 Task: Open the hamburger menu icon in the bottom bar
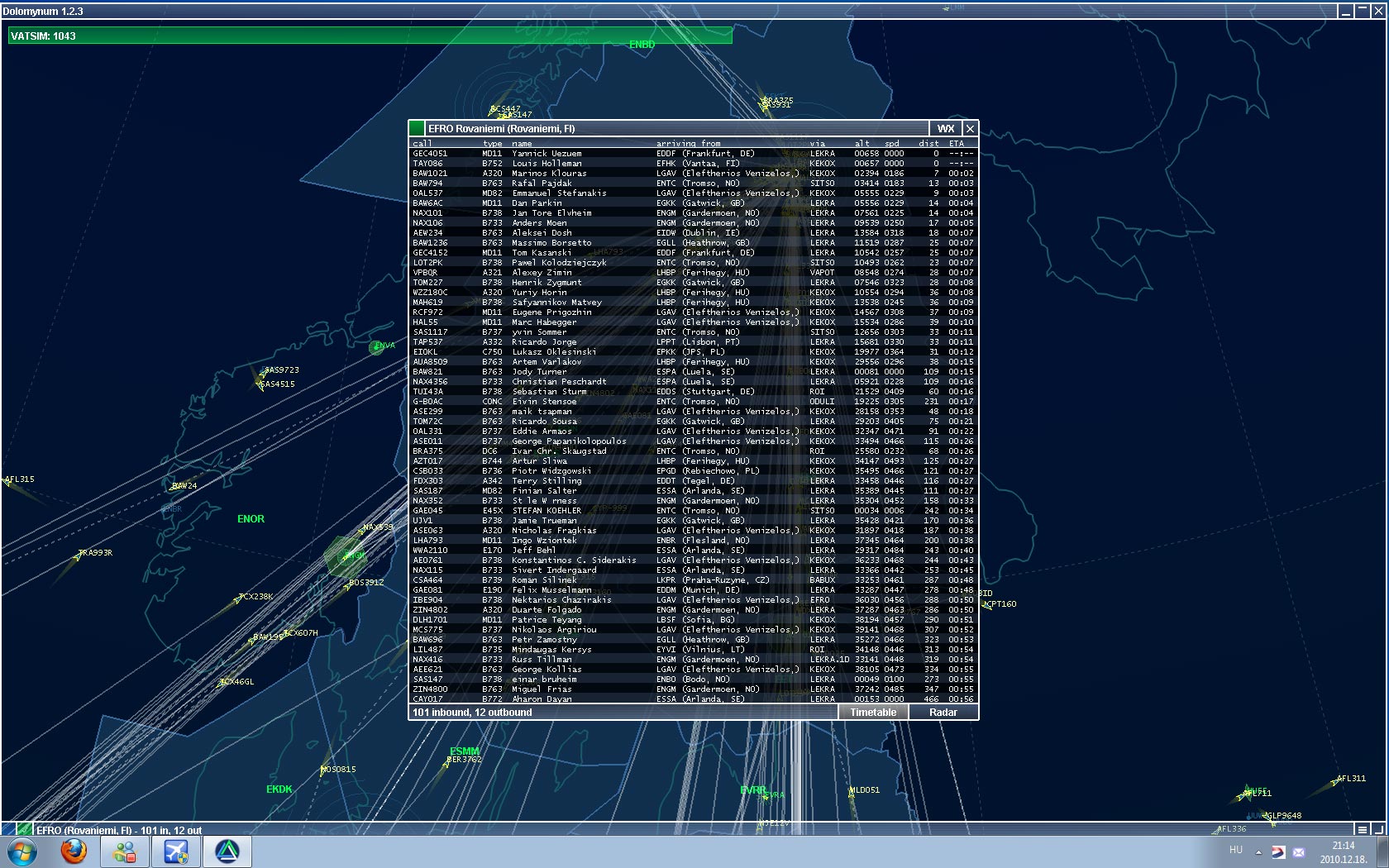pyautogui.click(x=1362, y=829)
